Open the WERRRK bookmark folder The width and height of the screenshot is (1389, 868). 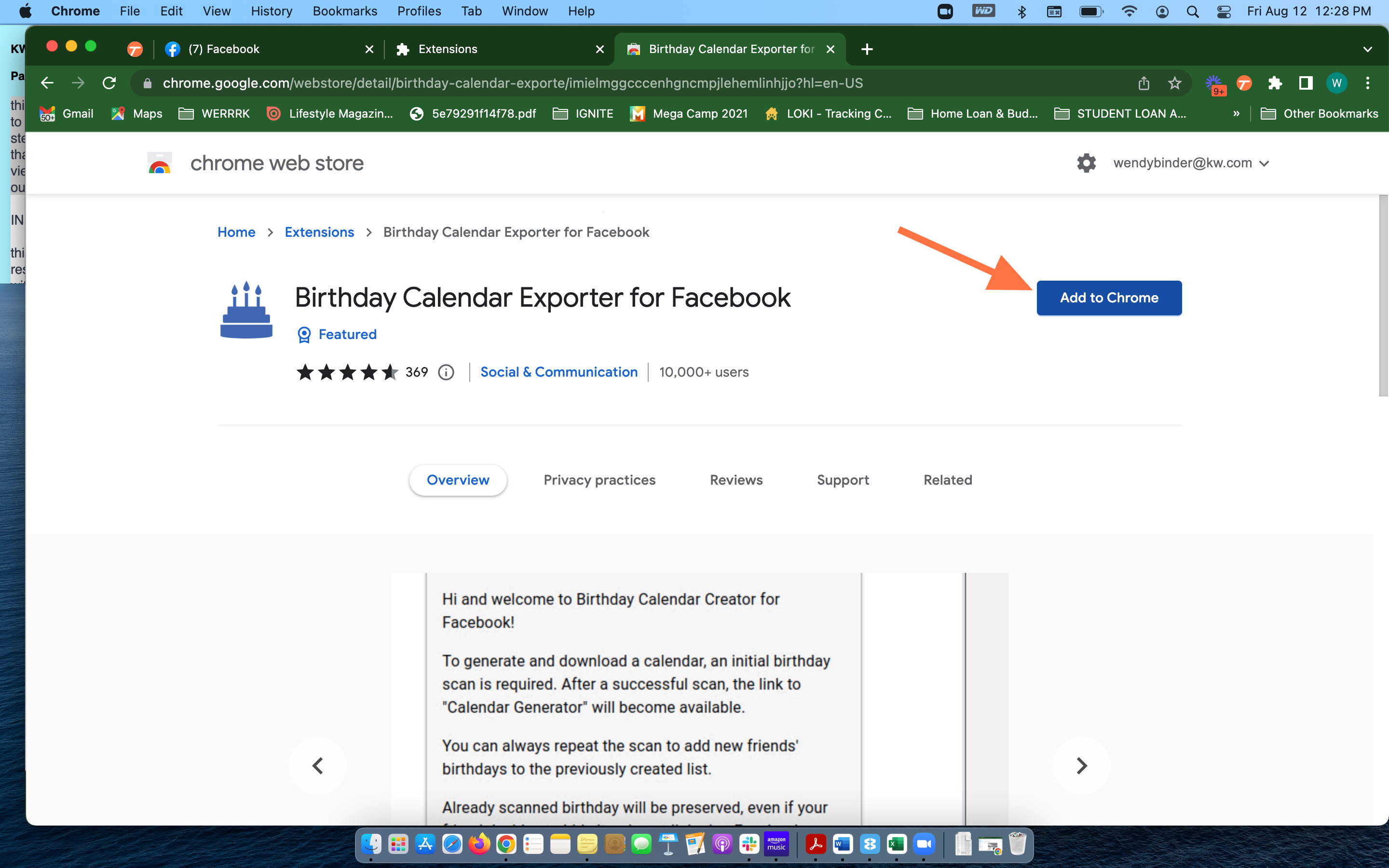pyautogui.click(x=214, y=114)
